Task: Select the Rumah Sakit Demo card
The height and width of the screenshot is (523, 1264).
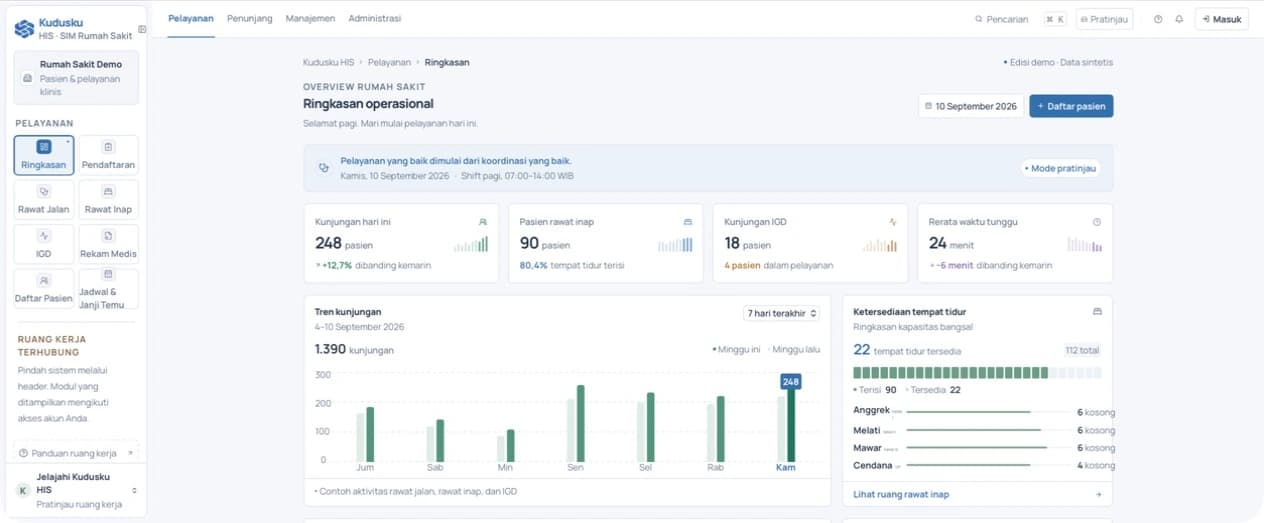Action: pos(76,78)
